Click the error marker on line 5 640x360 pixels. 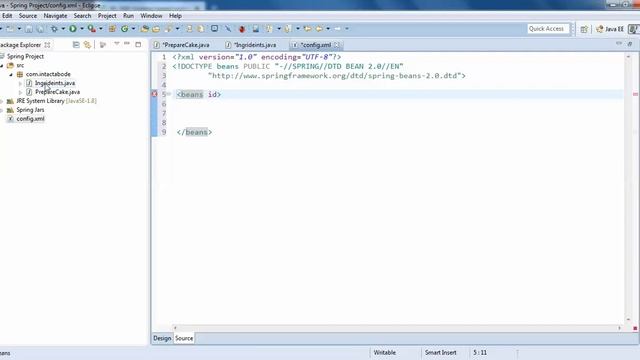click(x=154, y=94)
